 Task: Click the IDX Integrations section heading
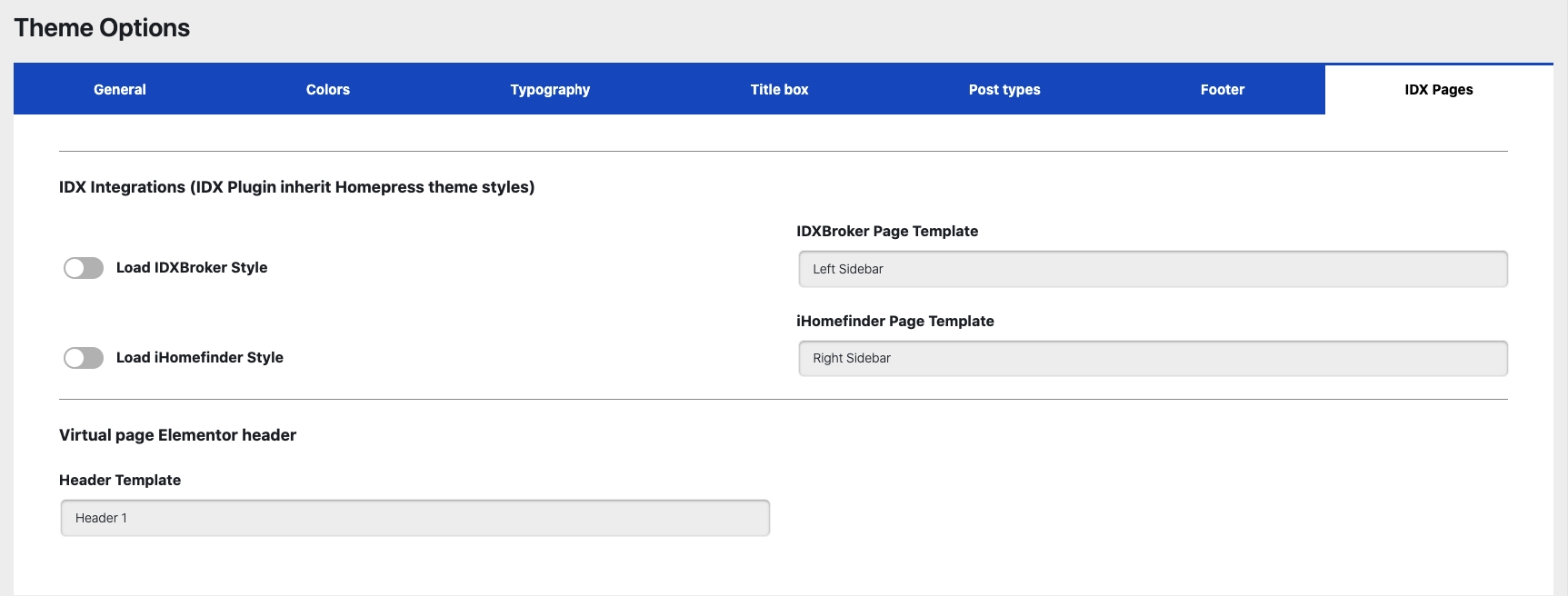(296, 187)
